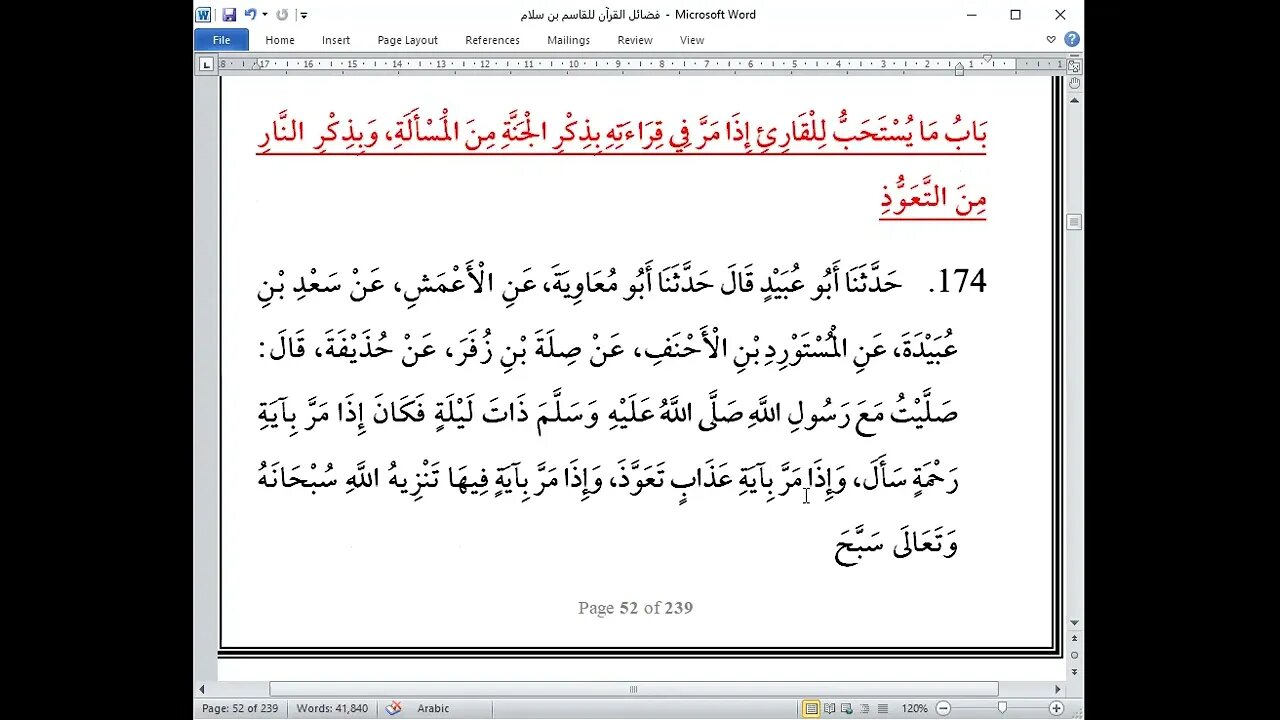Image resolution: width=1280 pixels, height=720 pixels.
Task: Switch to the Insert ribbon tab
Action: click(x=336, y=40)
